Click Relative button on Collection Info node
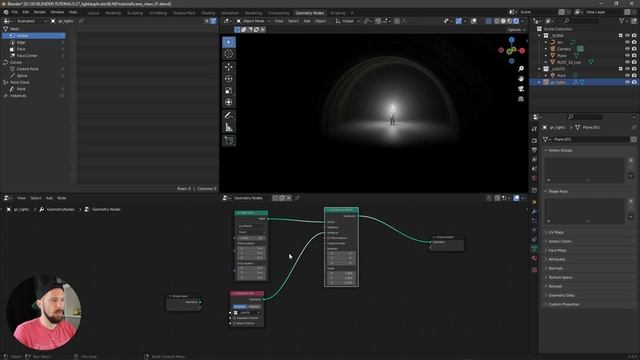Viewport: 640px width, 360px height. [x=254, y=307]
